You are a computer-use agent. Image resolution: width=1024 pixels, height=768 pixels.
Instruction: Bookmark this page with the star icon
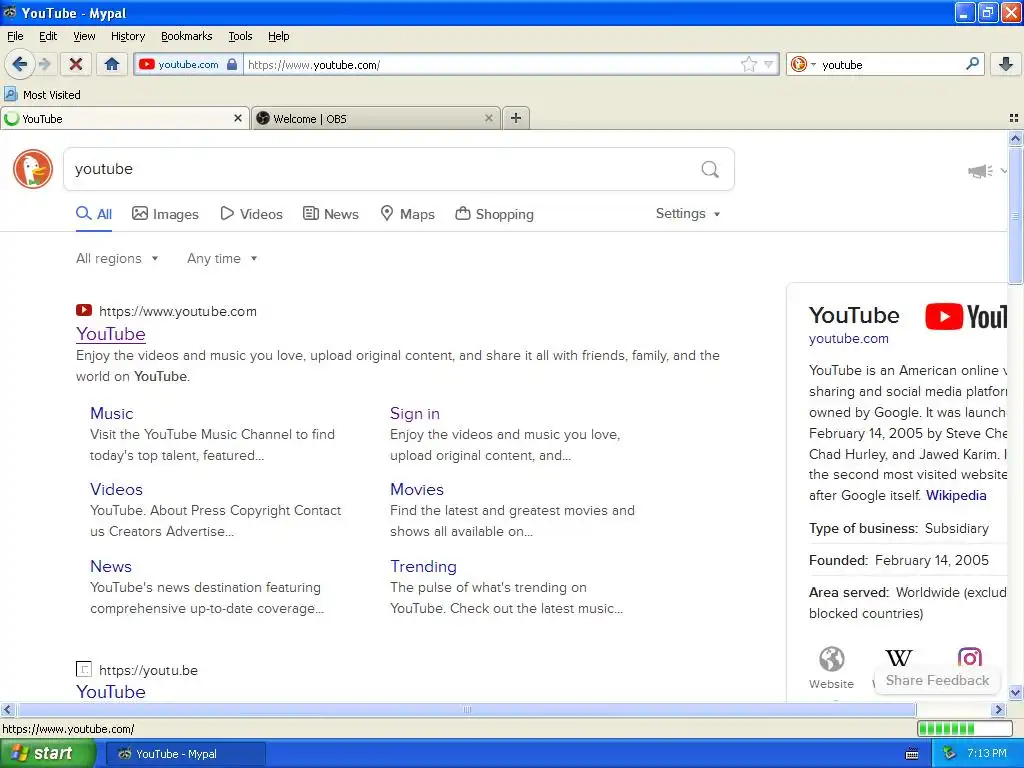[748, 64]
